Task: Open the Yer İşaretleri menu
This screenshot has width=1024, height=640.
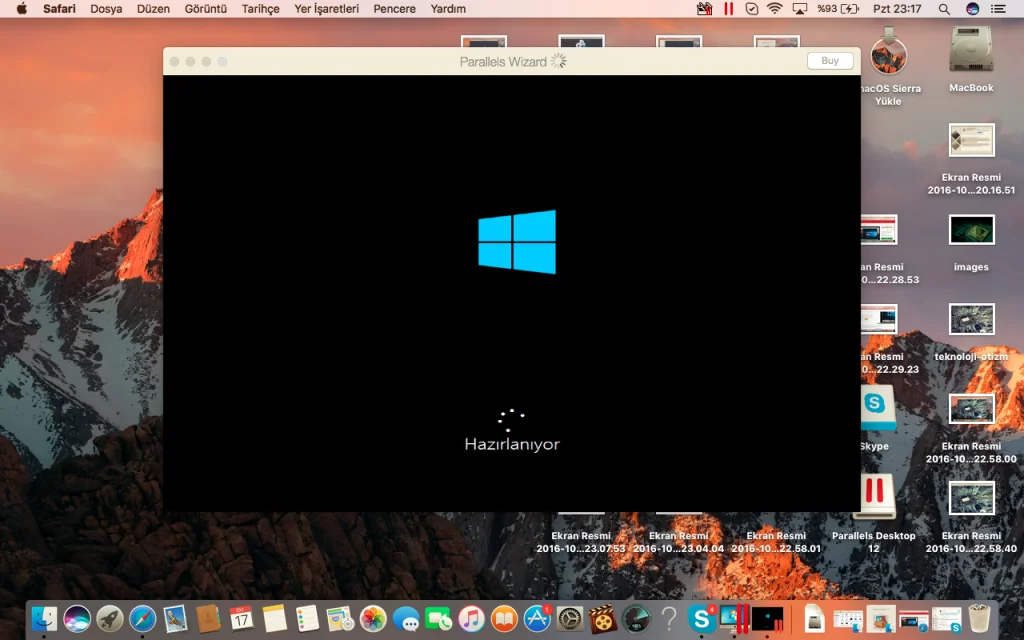Action: pos(326,9)
